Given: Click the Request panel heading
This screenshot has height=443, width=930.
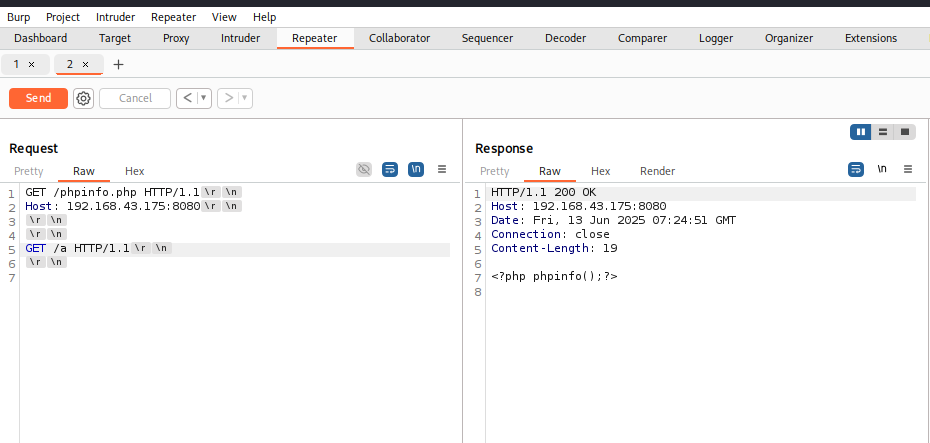Looking at the screenshot, I should click(x=34, y=148).
